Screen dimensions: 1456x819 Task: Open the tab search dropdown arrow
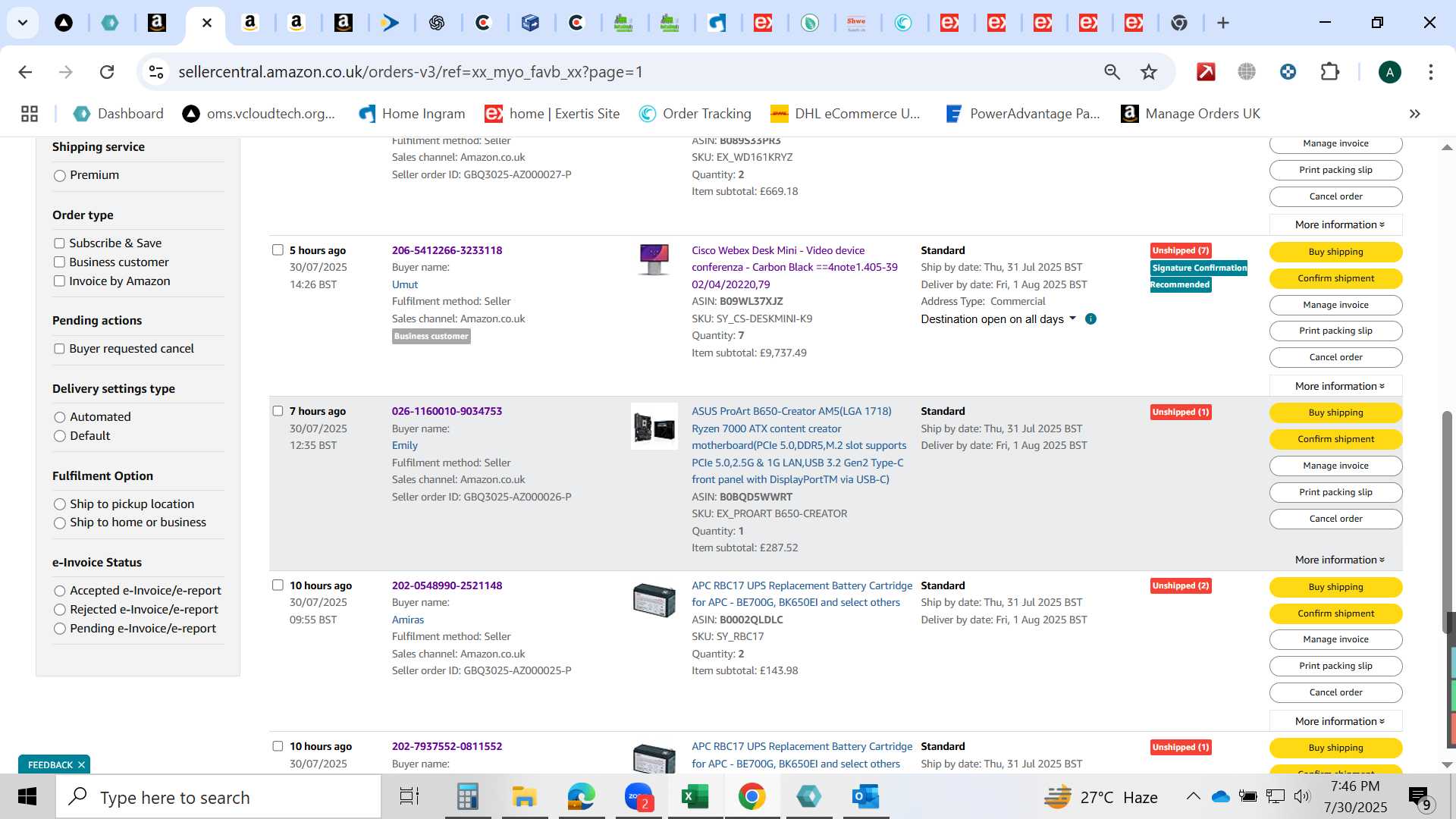click(23, 23)
